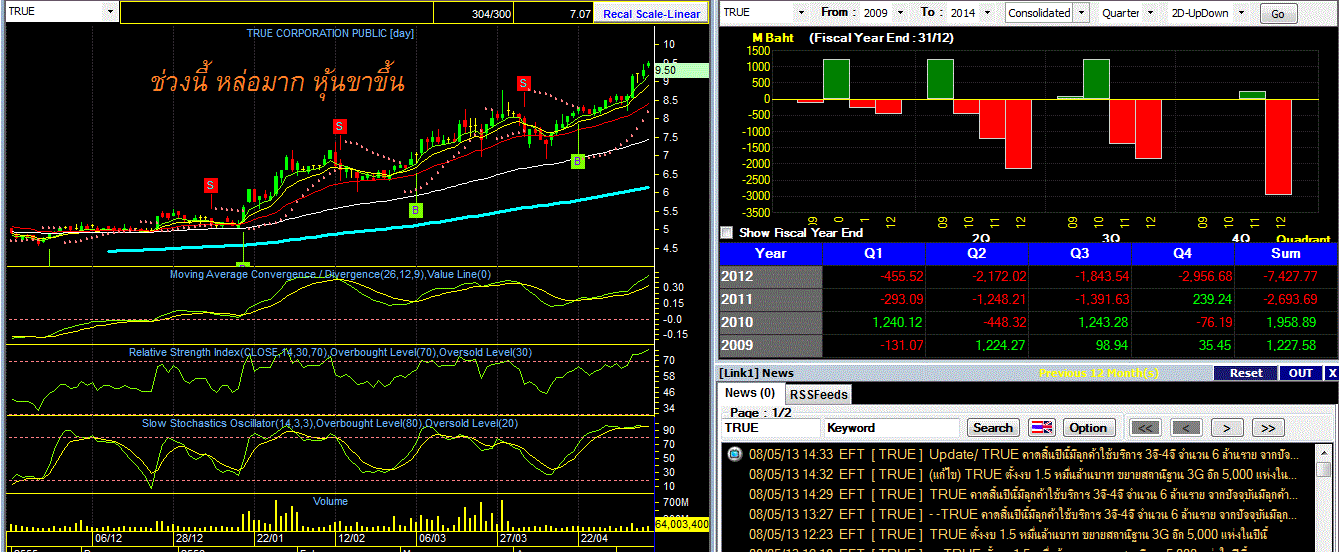Open the financial panel TRUE symbol dropdown

[x=800, y=12]
